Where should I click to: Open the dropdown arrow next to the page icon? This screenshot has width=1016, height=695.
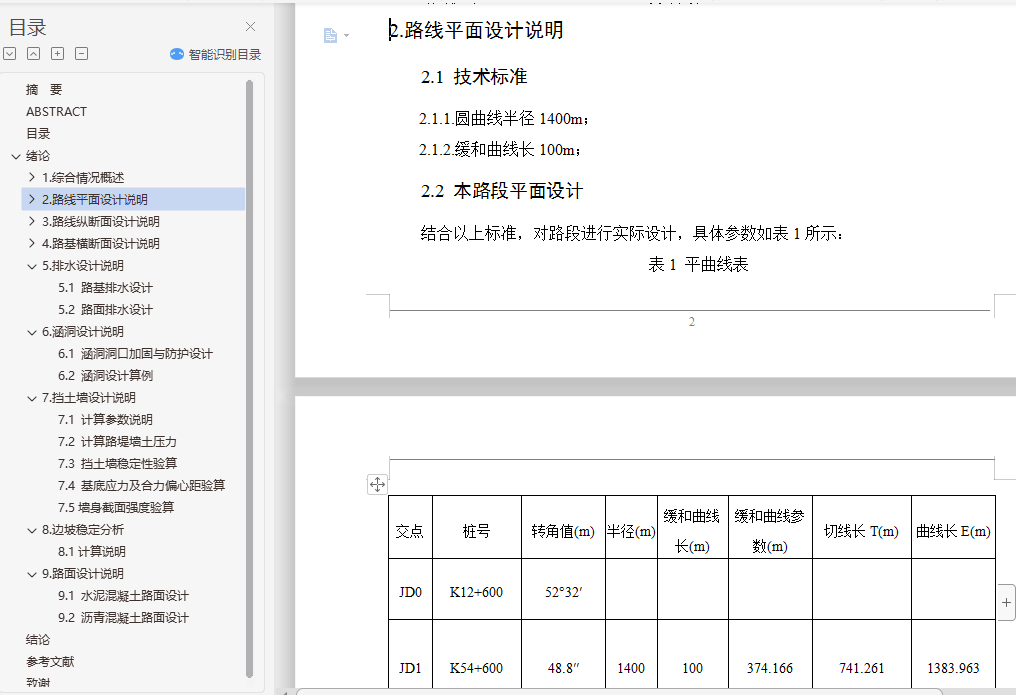(x=347, y=36)
